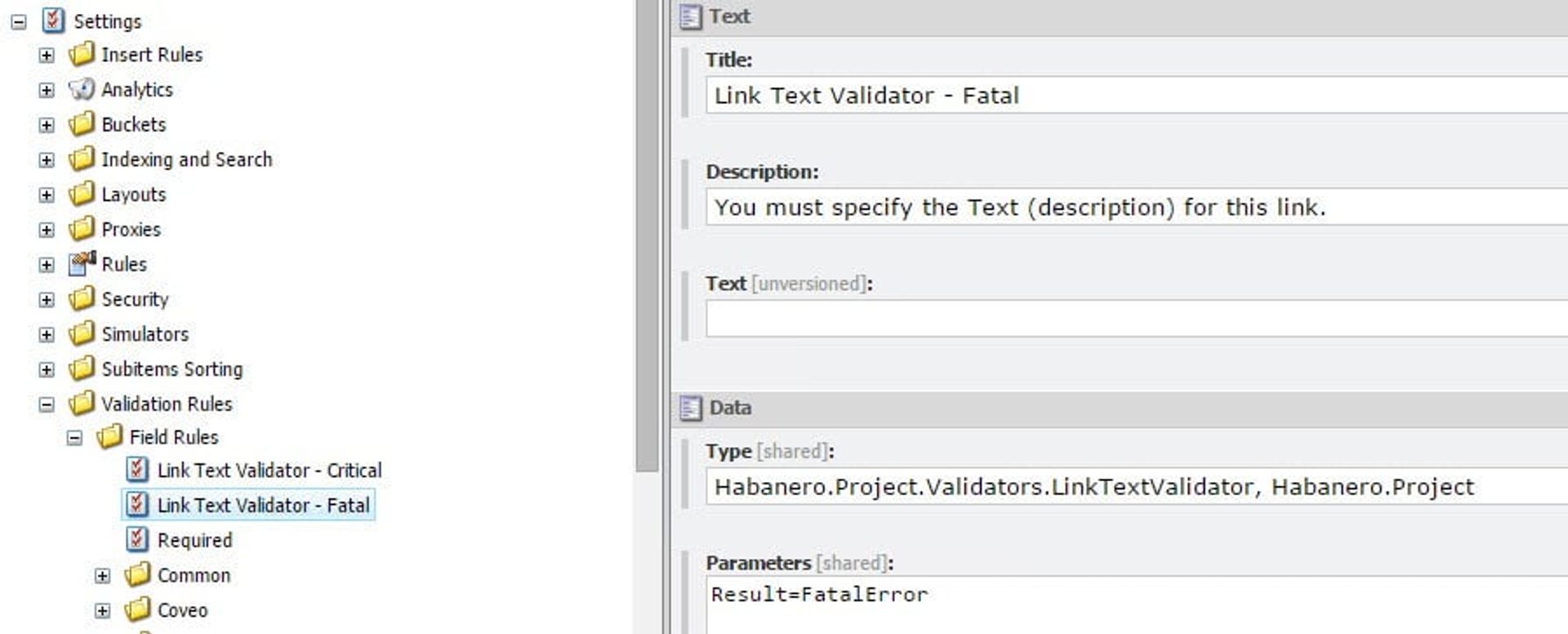1568x634 pixels.
Task: Collapse the Validation Rules node
Action: (47, 404)
